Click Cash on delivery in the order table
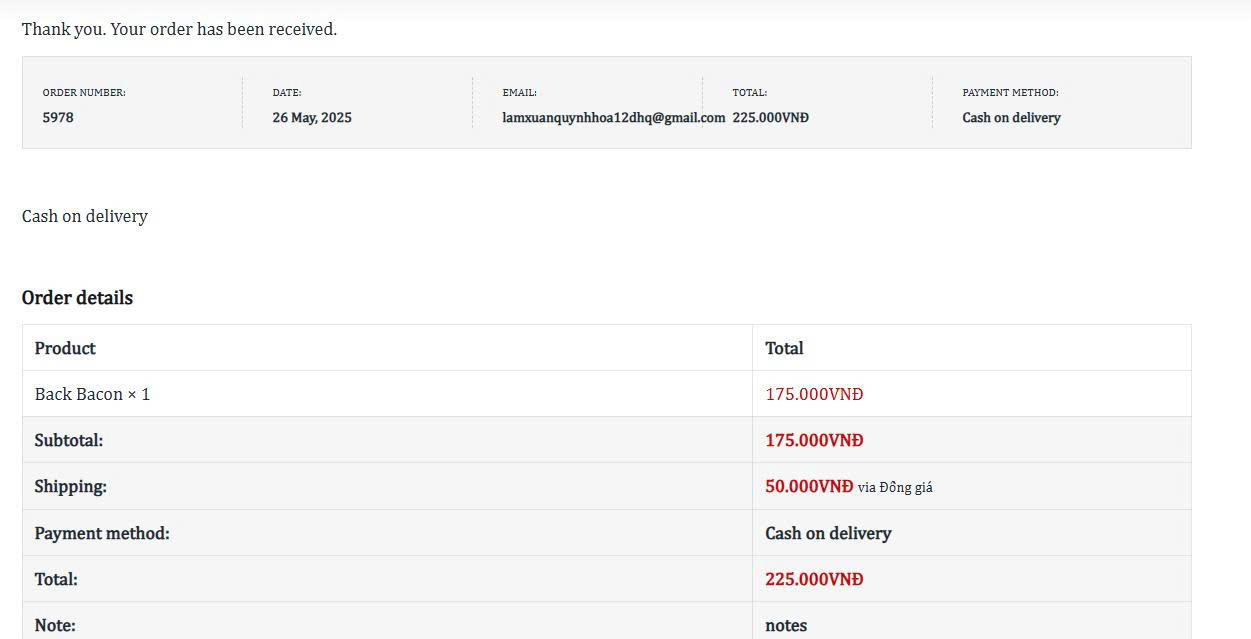The width and height of the screenshot is (1251, 639). tap(828, 533)
